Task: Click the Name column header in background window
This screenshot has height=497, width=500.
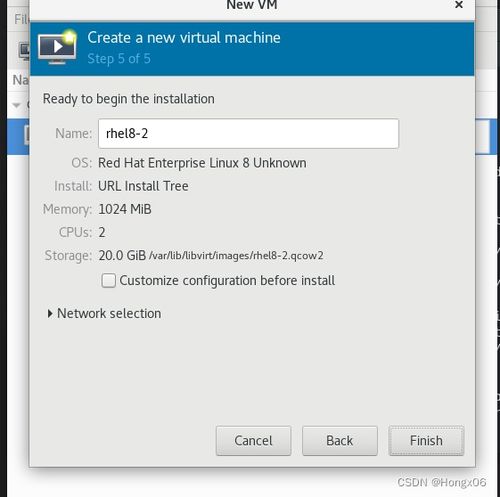Action: pos(21,80)
